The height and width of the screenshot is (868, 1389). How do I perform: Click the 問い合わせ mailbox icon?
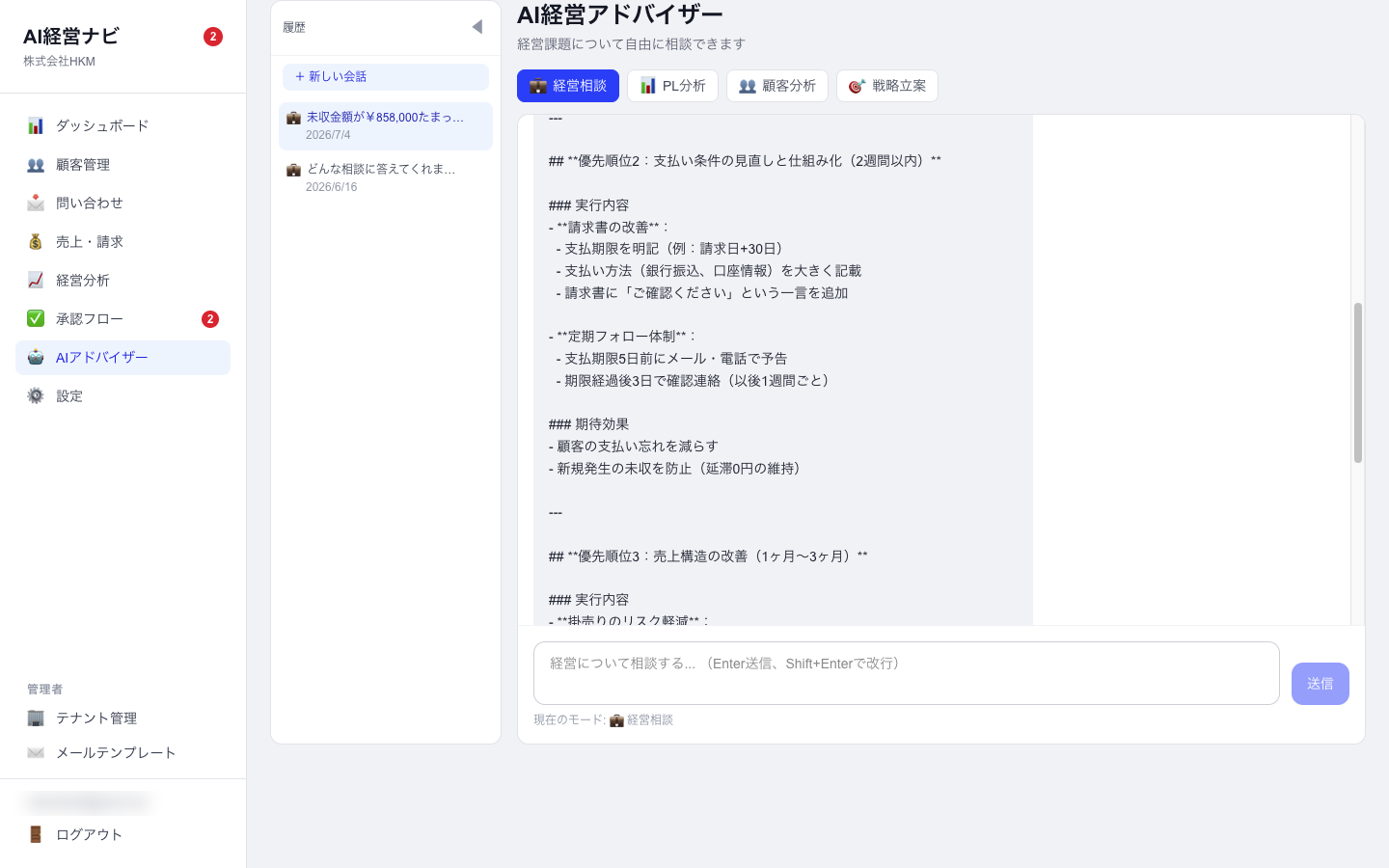(x=36, y=203)
